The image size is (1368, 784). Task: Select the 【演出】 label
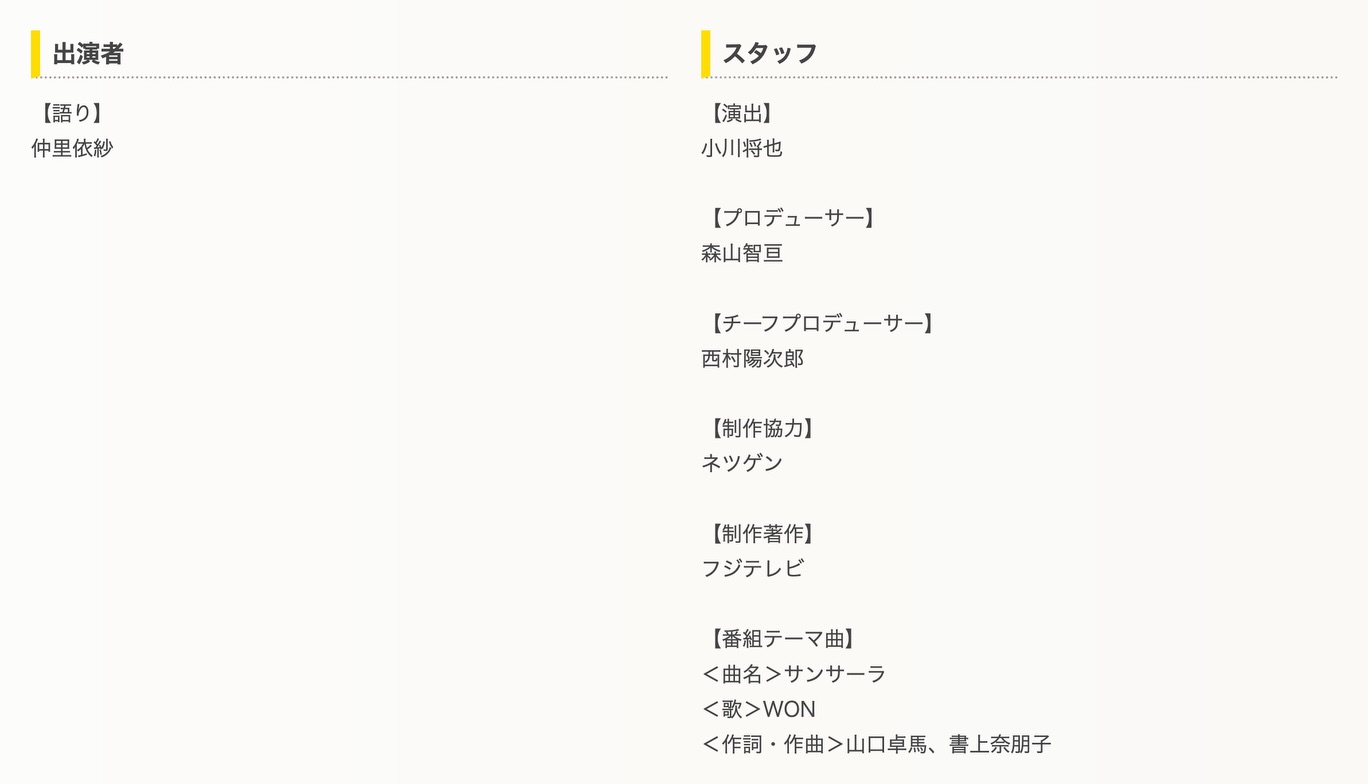coord(741,114)
